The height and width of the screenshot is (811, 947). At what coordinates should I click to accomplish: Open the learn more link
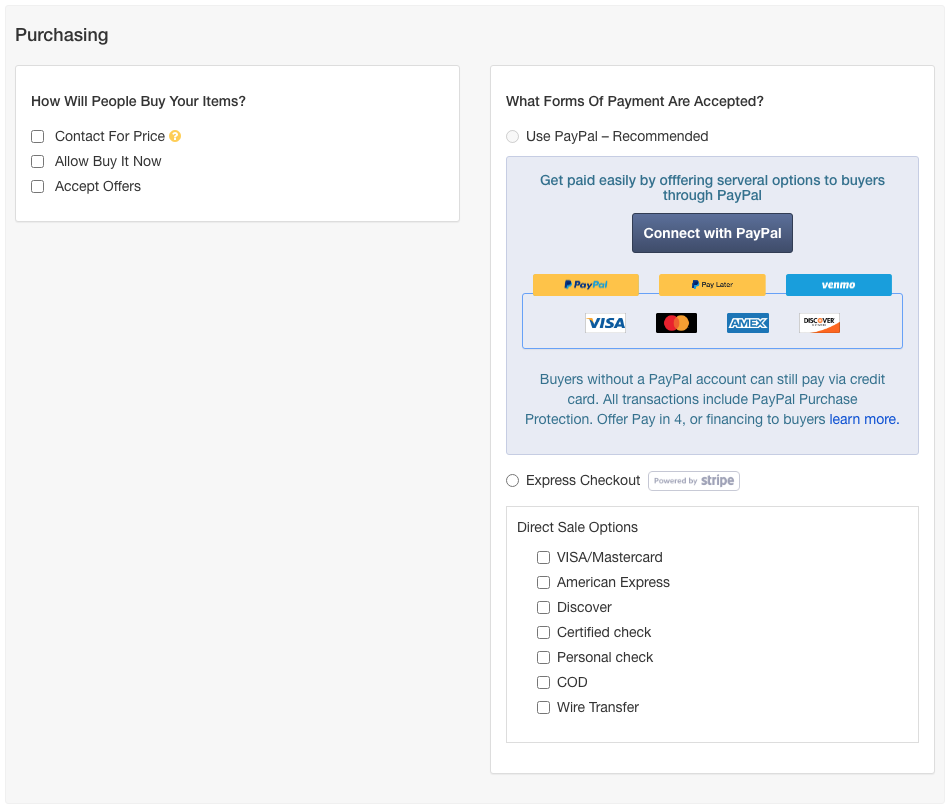pos(864,419)
